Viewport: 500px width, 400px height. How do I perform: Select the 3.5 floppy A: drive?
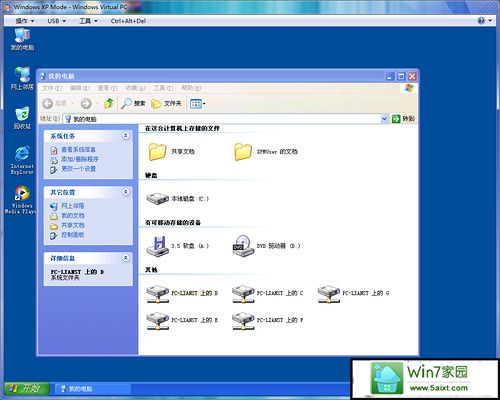tap(177, 246)
